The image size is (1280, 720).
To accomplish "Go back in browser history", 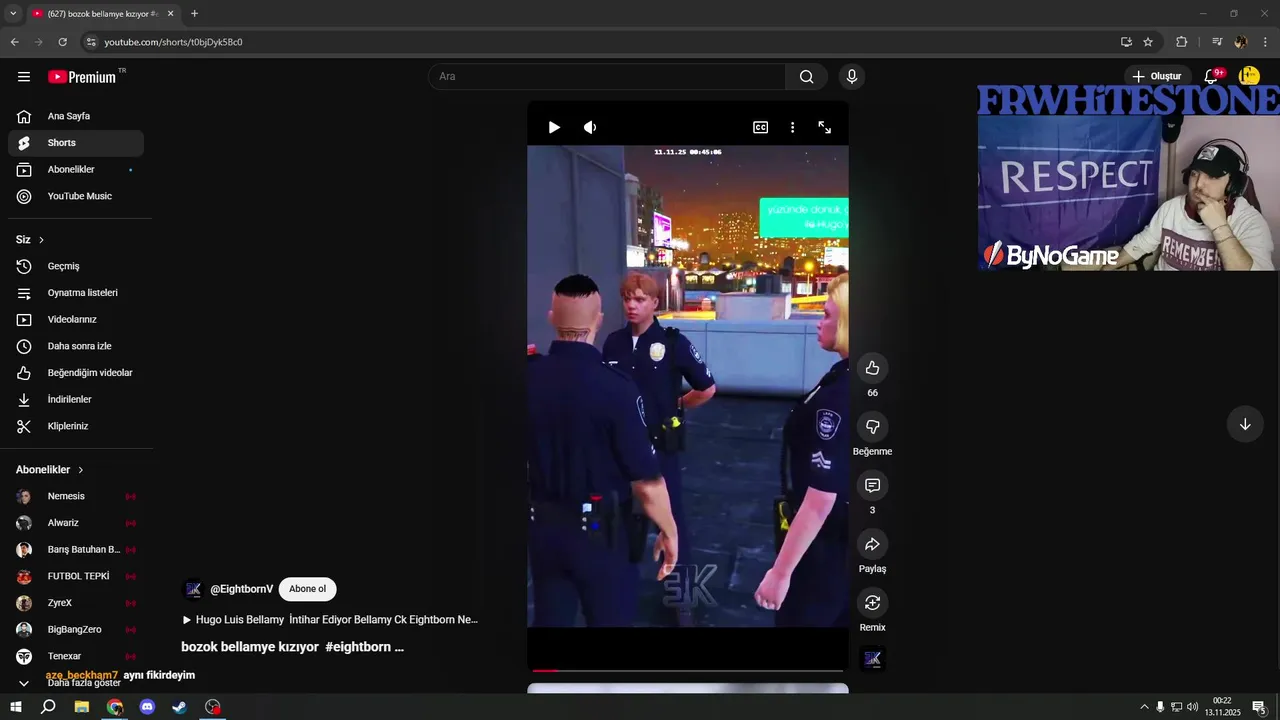I will 14,42.
